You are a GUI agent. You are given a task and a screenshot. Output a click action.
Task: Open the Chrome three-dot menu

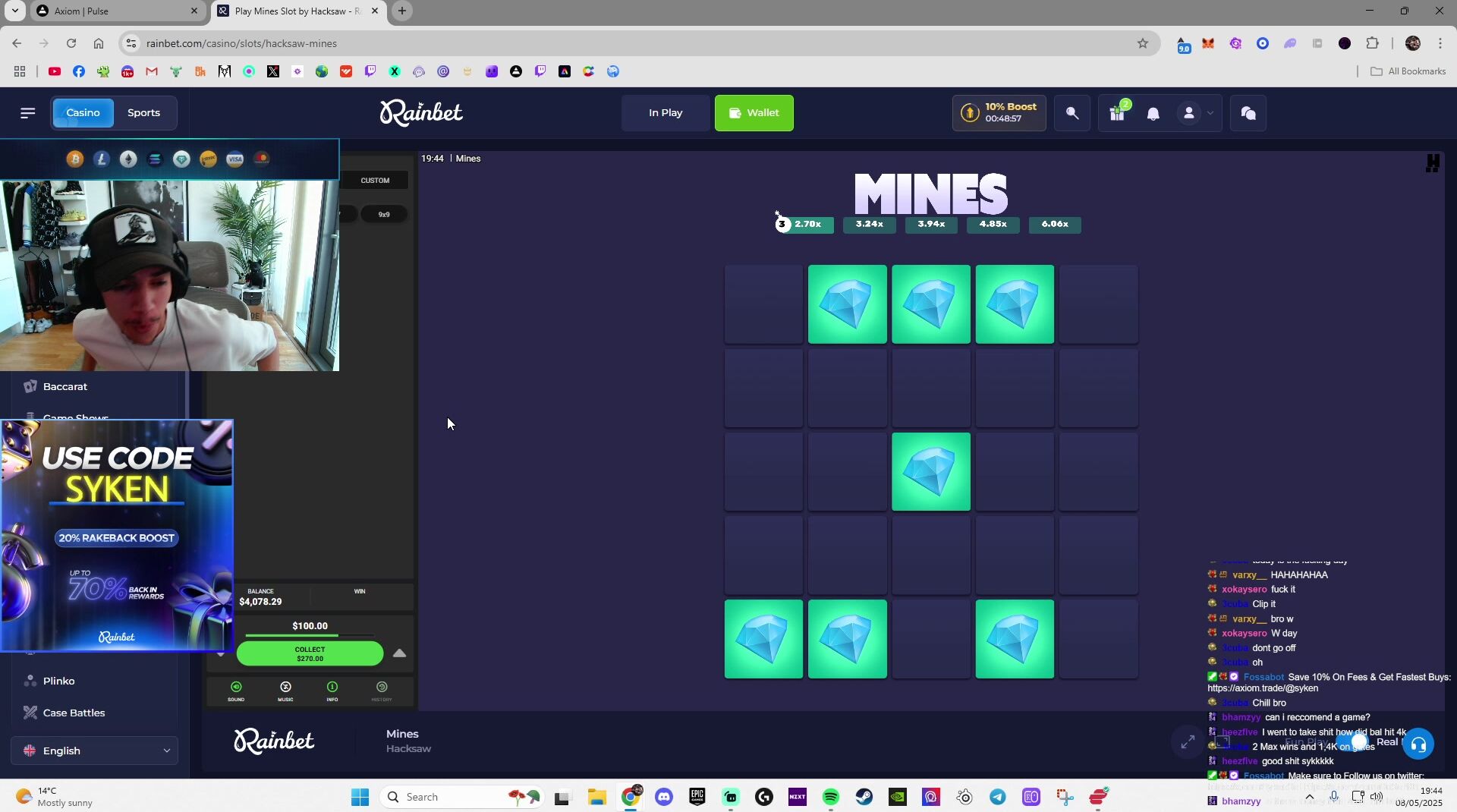[x=1440, y=44]
